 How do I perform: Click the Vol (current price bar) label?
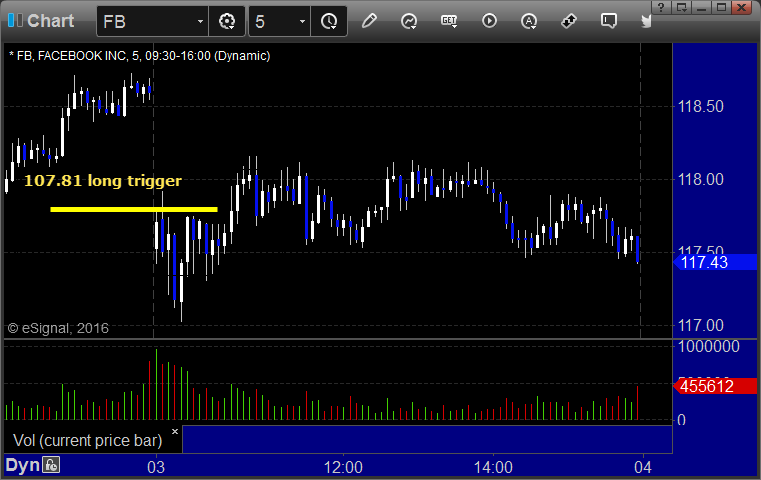87,440
